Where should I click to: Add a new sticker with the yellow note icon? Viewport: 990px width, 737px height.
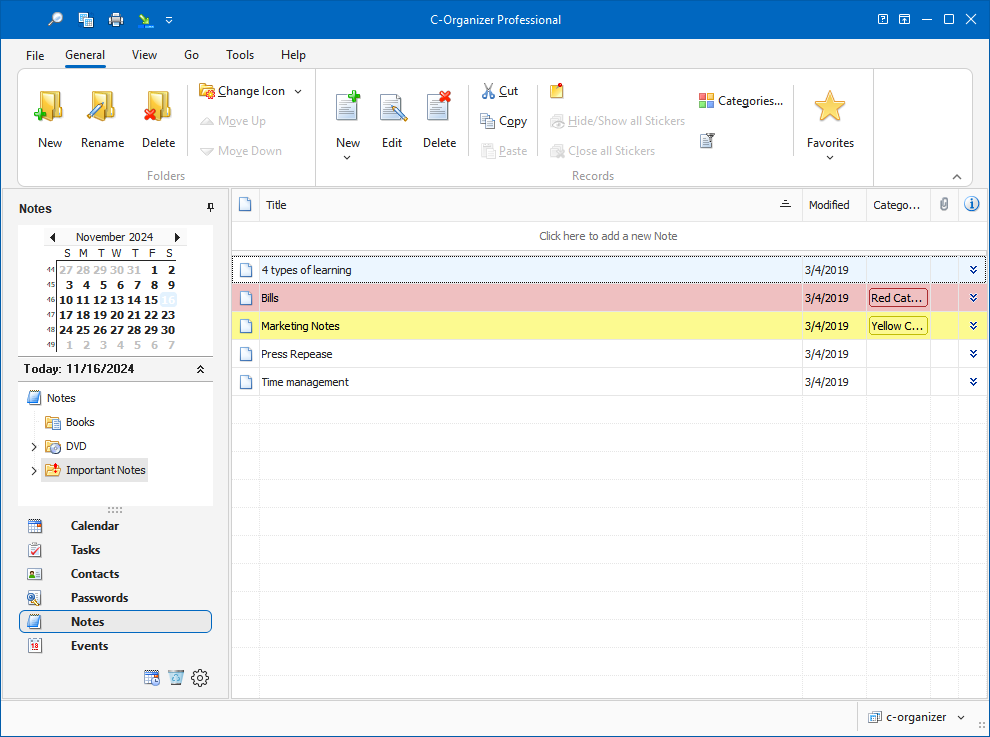click(556, 91)
